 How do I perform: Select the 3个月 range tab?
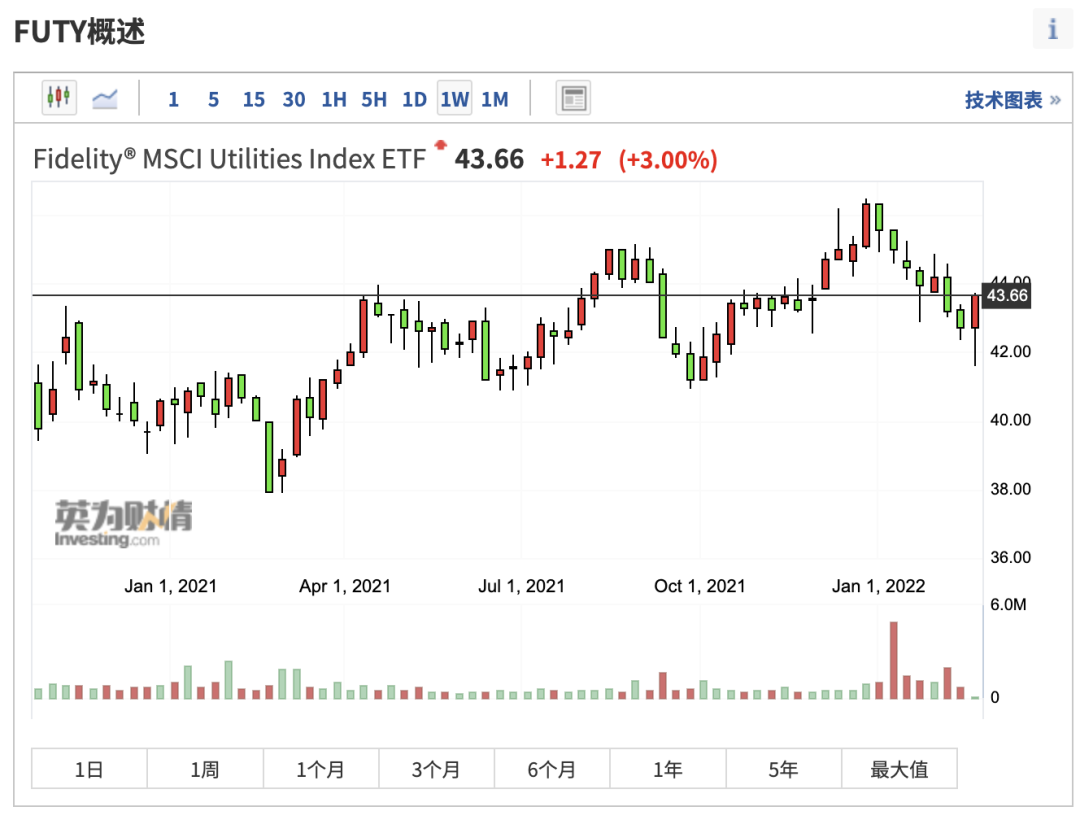coord(436,768)
